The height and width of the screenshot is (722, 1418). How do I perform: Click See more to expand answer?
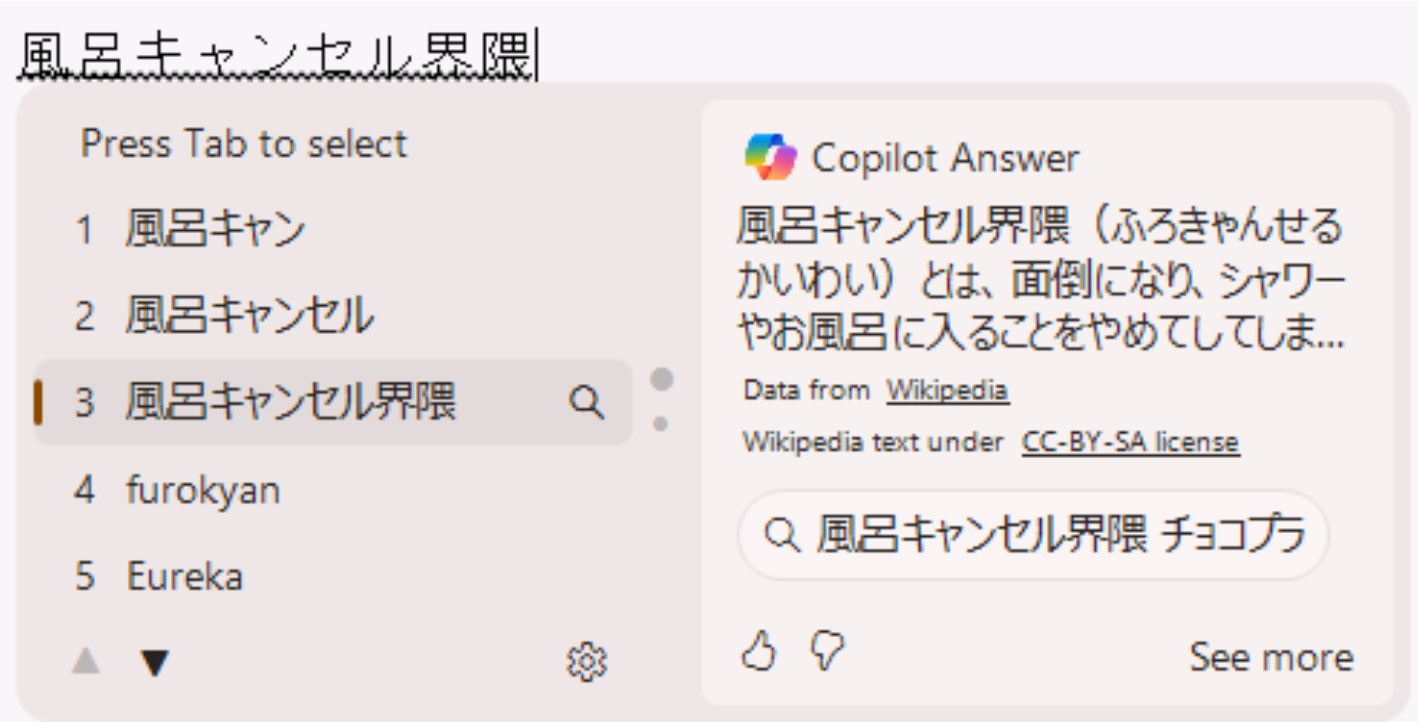tap(1270, 657)
